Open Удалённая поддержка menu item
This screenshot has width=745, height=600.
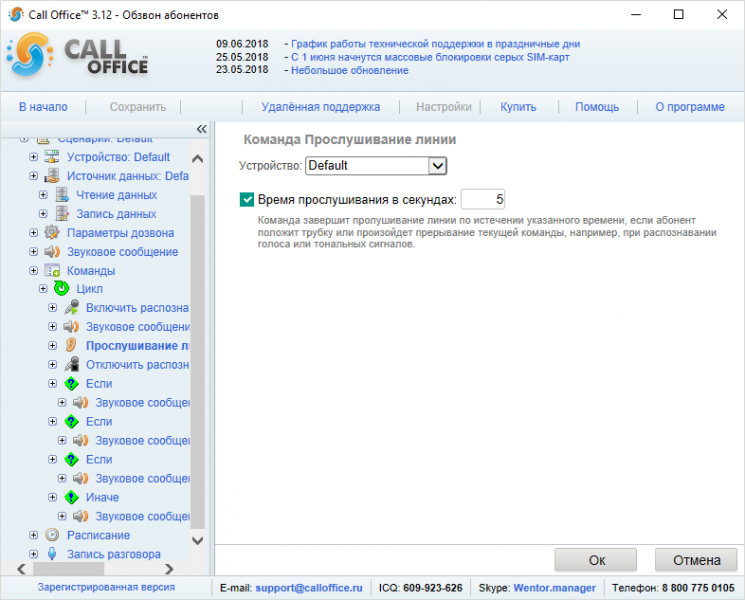pyautogui.click(x=321, y=107)
